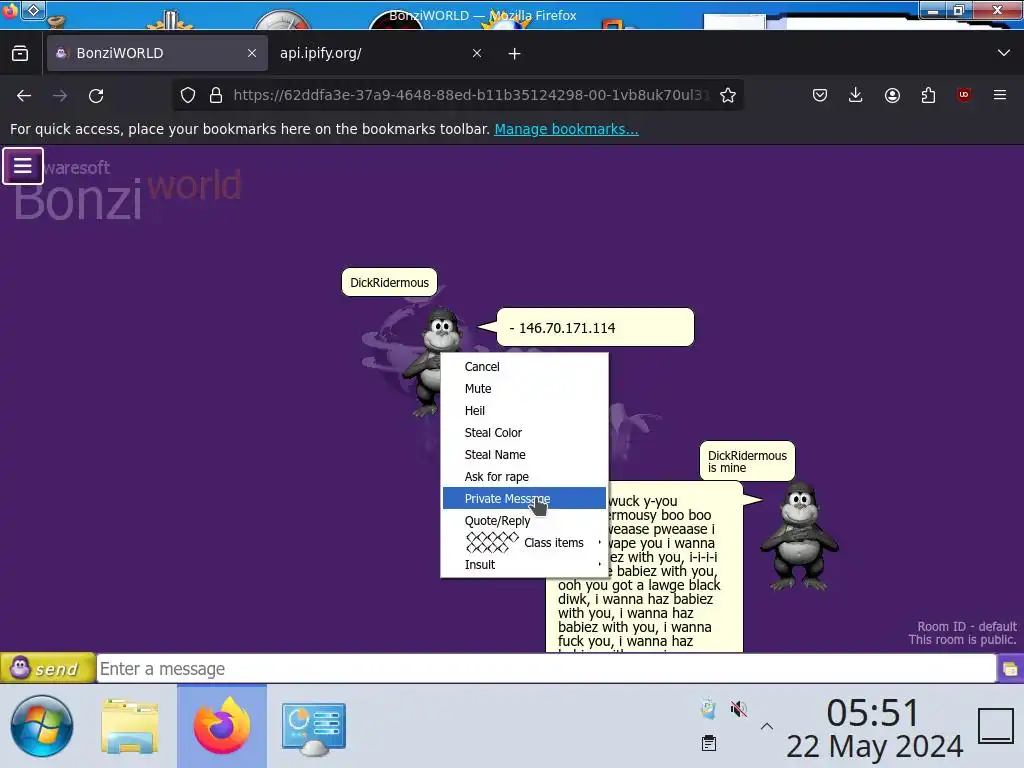Choose Private Message menu entry
The image size is (1024, 768).
pos(524,499)
